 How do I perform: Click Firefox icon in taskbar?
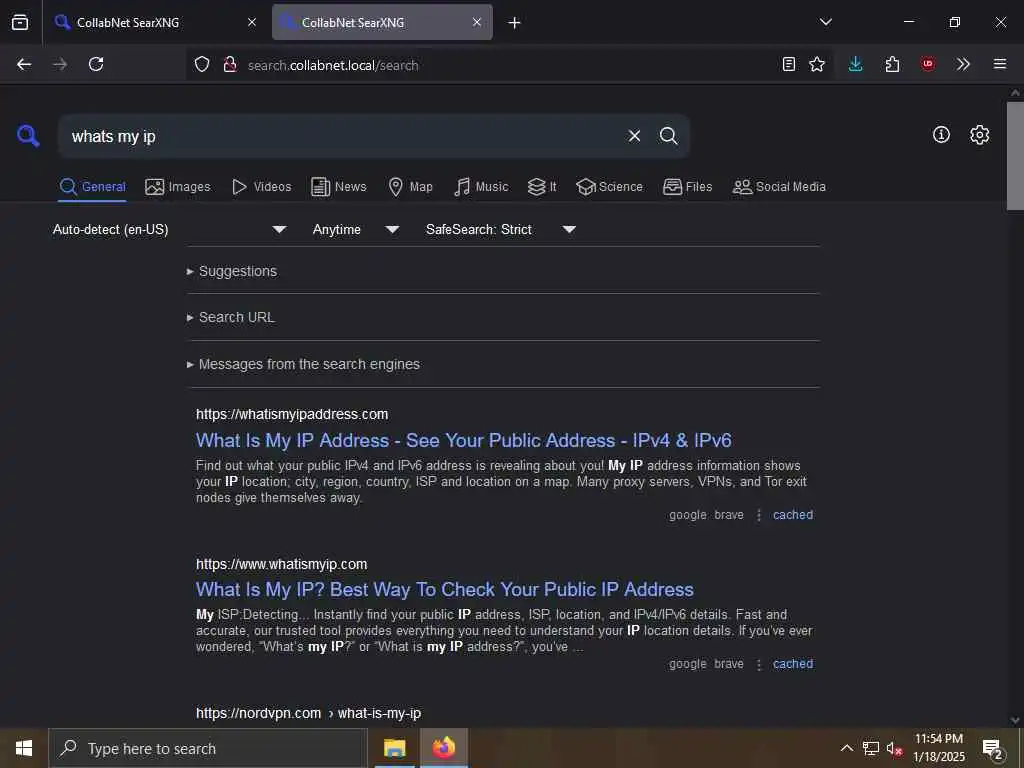(443, 748)
